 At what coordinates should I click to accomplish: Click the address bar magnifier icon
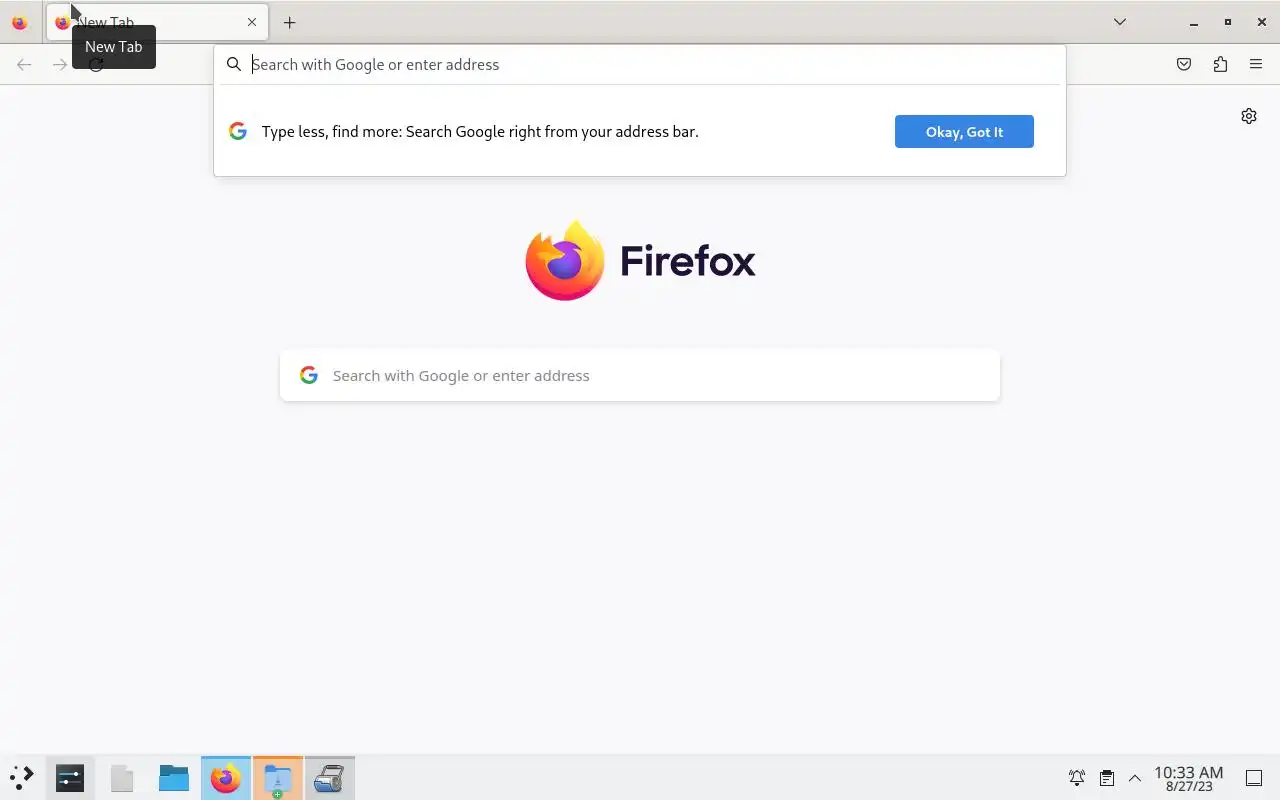click(234, 64)
